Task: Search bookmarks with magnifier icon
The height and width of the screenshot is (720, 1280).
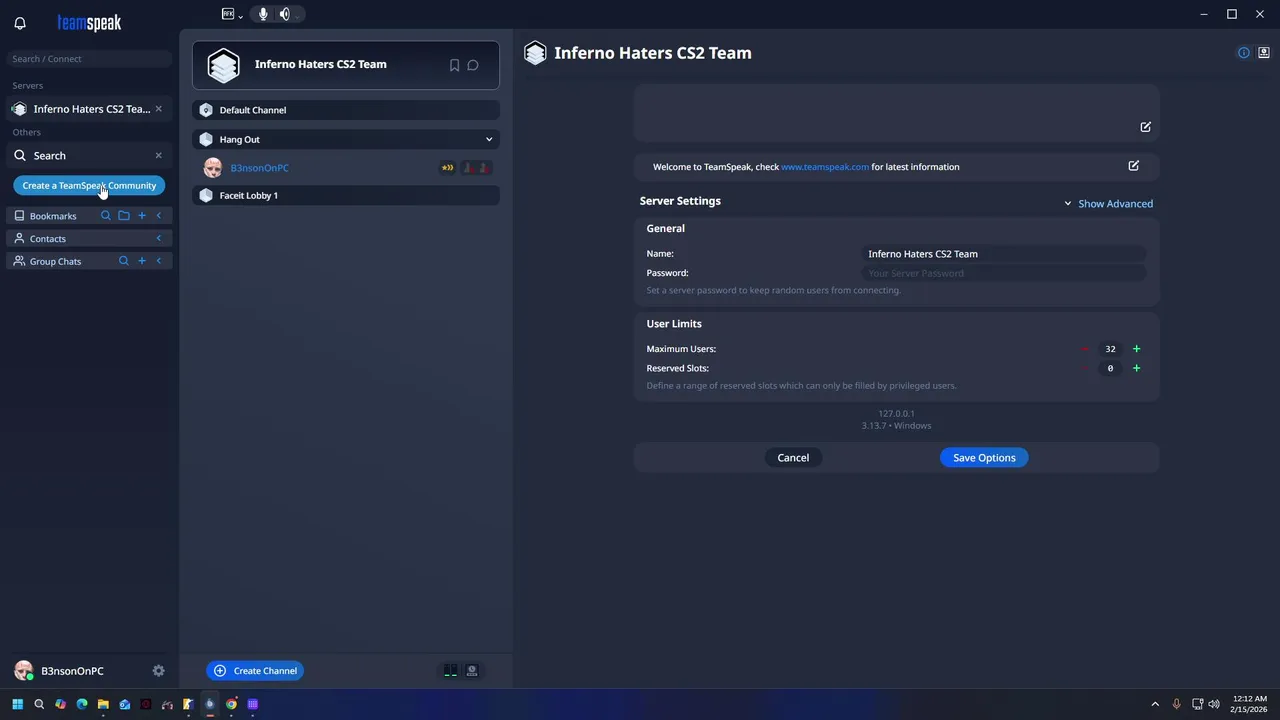Action: point(106,216)
